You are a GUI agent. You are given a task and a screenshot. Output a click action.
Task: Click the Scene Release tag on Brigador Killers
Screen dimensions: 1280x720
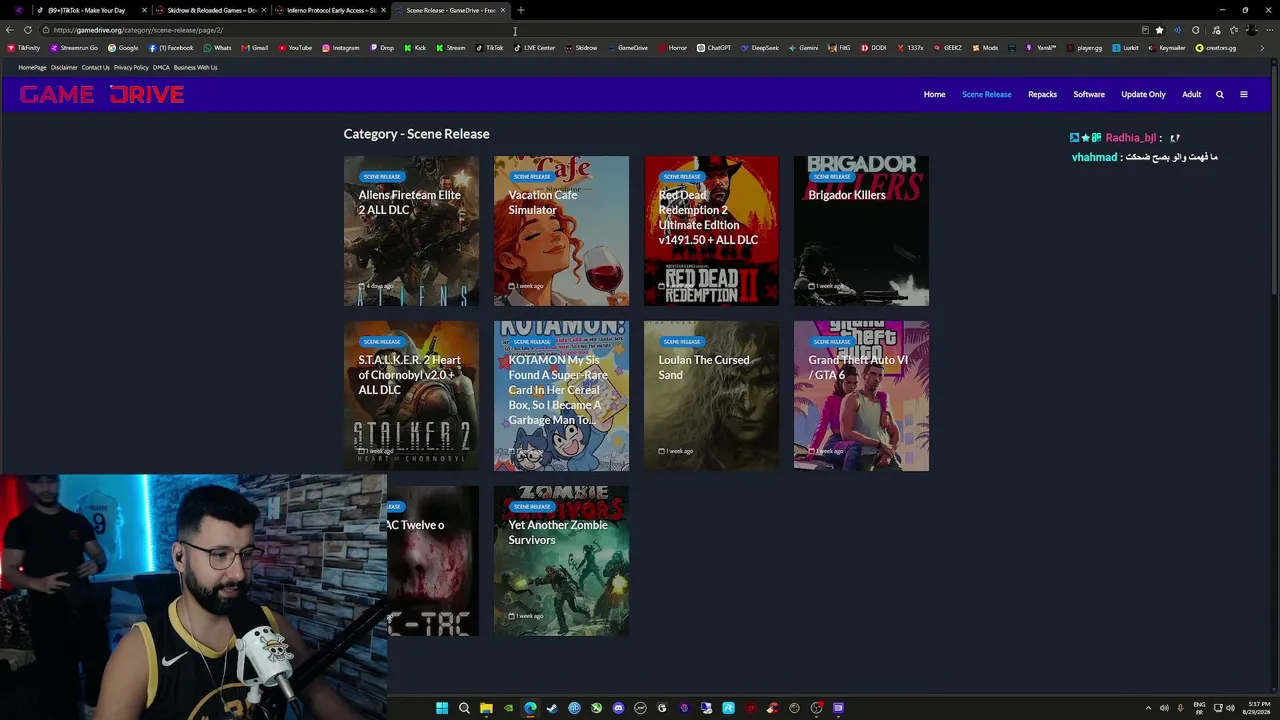pos(832,176)
